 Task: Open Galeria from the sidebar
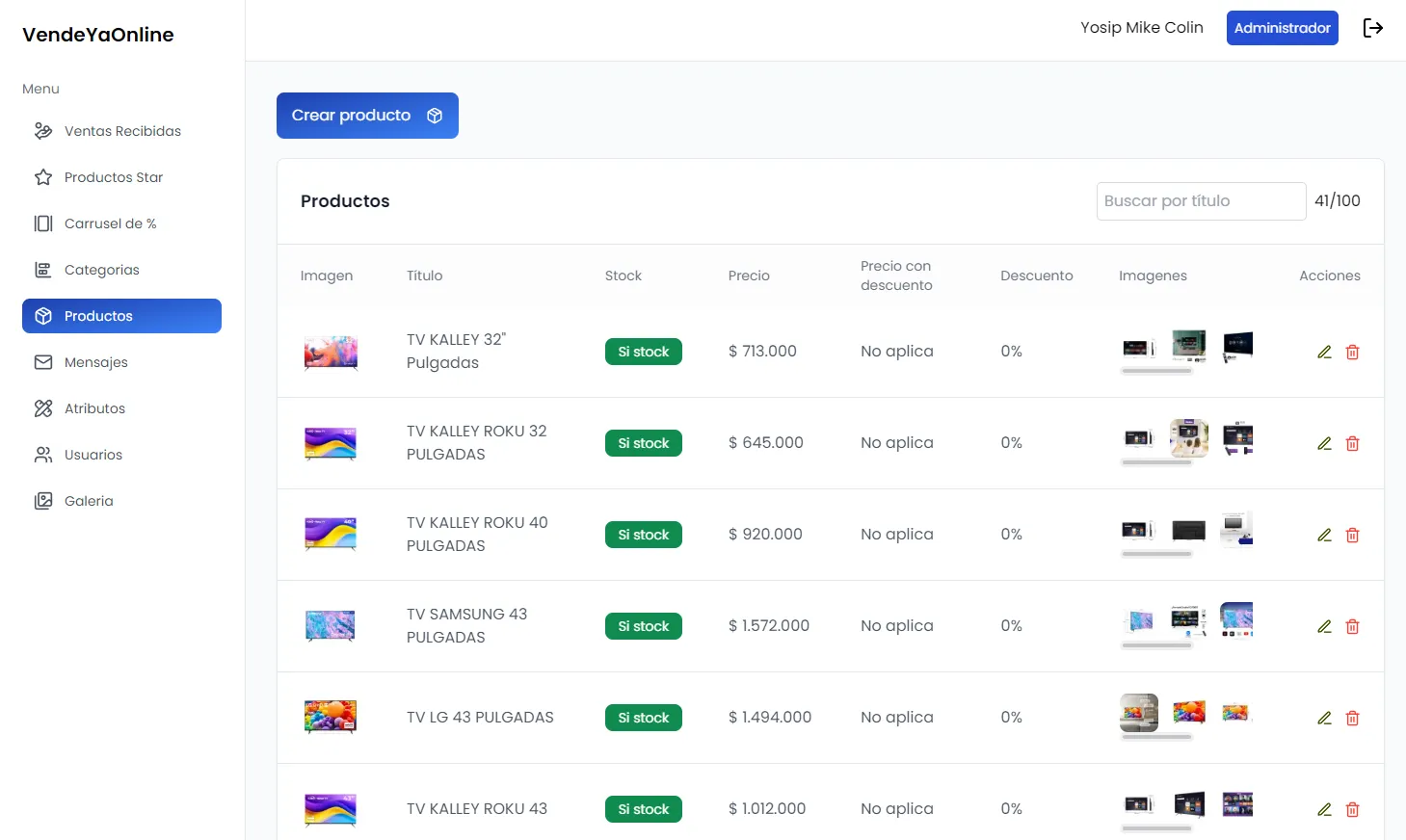click(121, 501)
